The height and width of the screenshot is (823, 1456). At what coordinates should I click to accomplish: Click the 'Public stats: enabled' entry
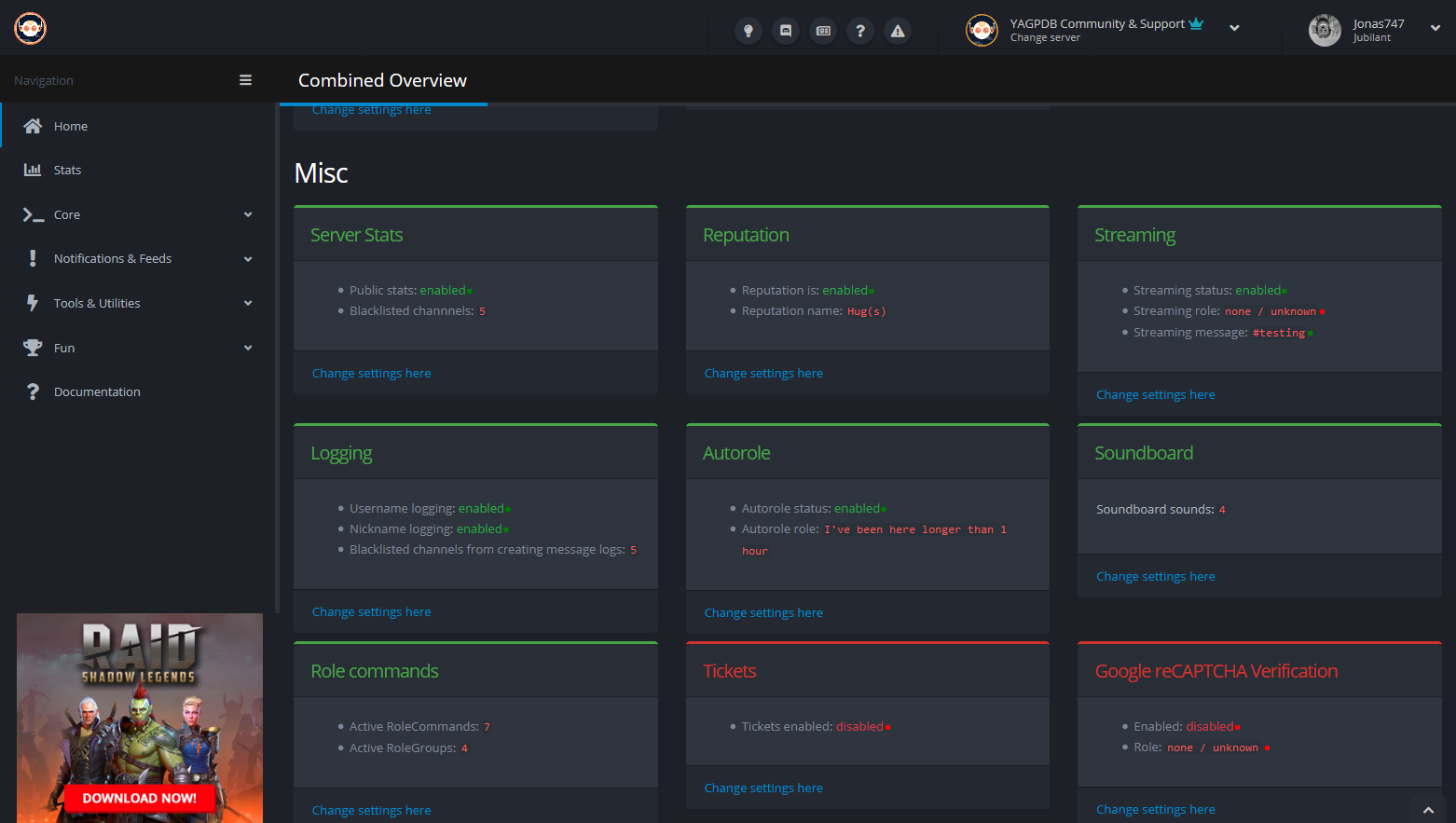coord(411,290)
